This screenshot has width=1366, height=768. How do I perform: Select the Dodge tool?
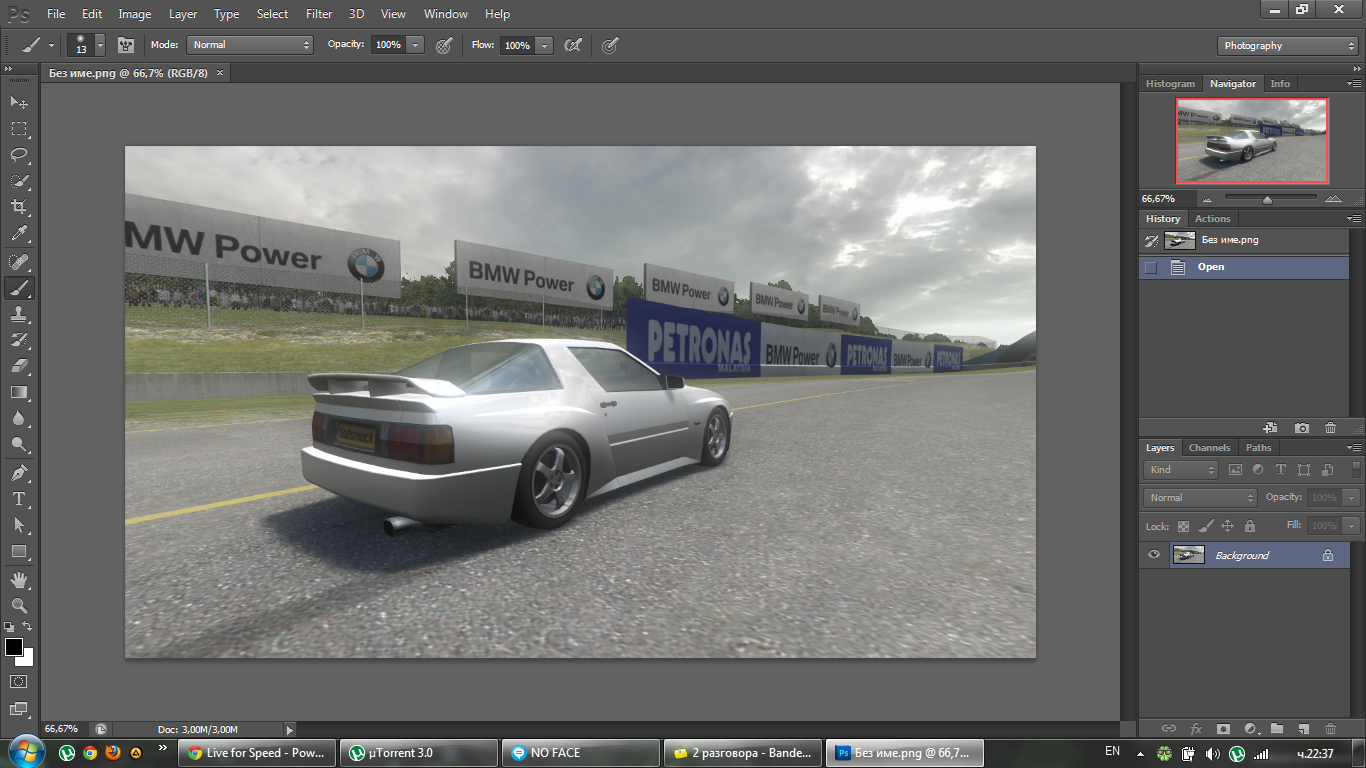(19, 444)
